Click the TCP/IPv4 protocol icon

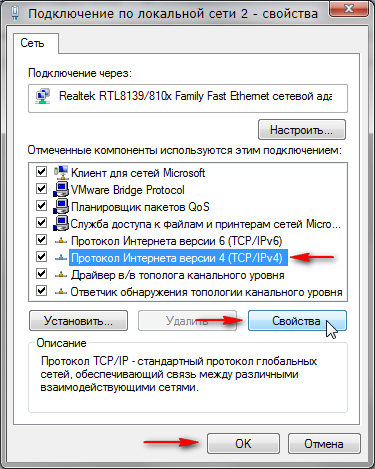pyautogui.click(x=61, y=257)
